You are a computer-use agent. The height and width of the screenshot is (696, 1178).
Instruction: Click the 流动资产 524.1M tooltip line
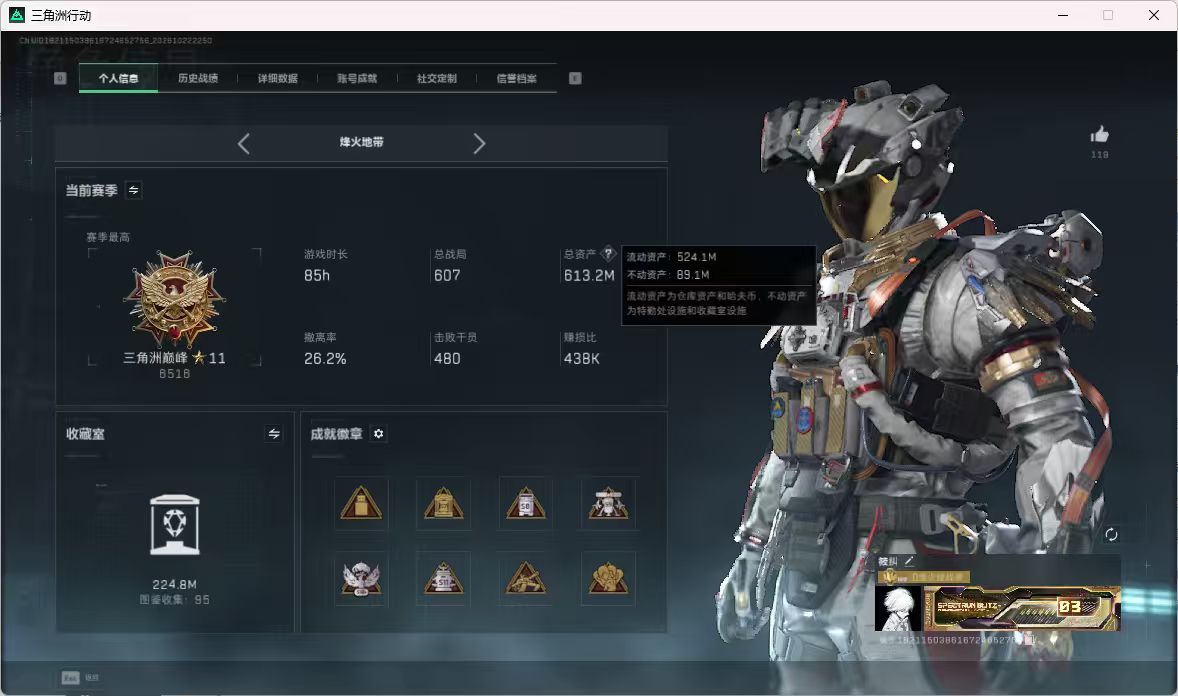[x=672, y=257]
